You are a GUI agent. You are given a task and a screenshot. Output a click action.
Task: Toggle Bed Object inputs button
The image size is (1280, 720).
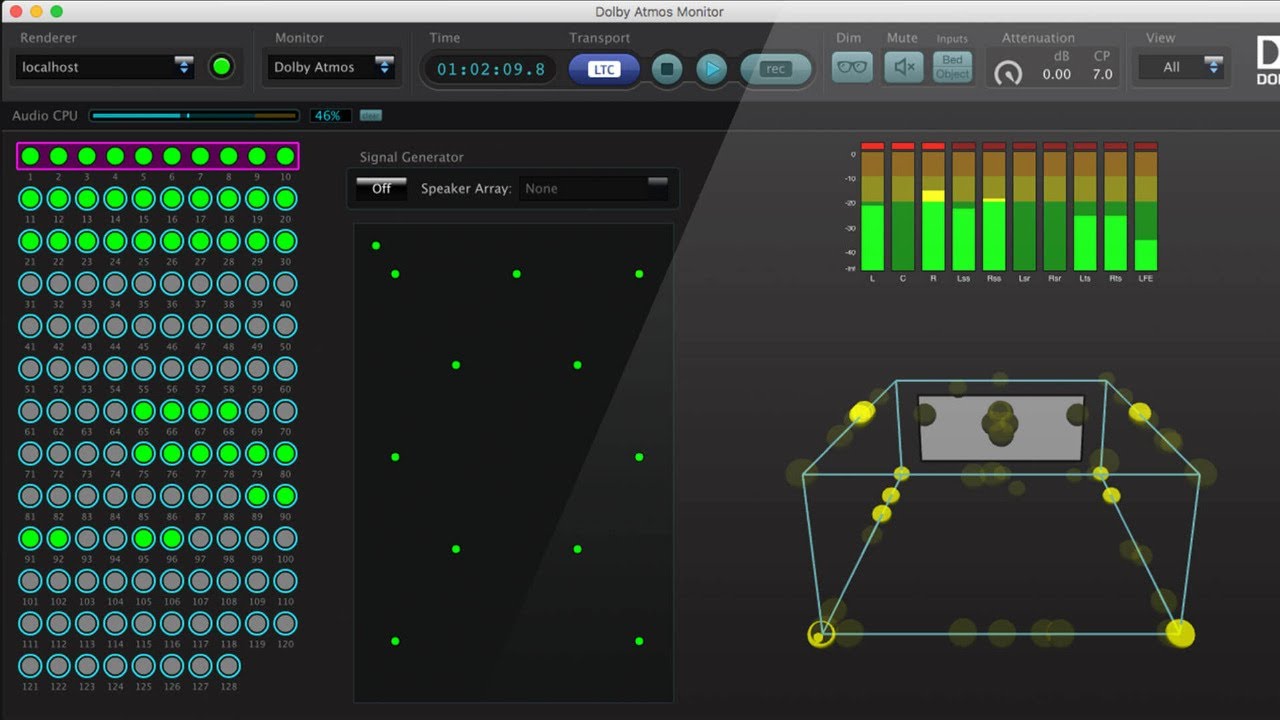(x=952, y=67)
